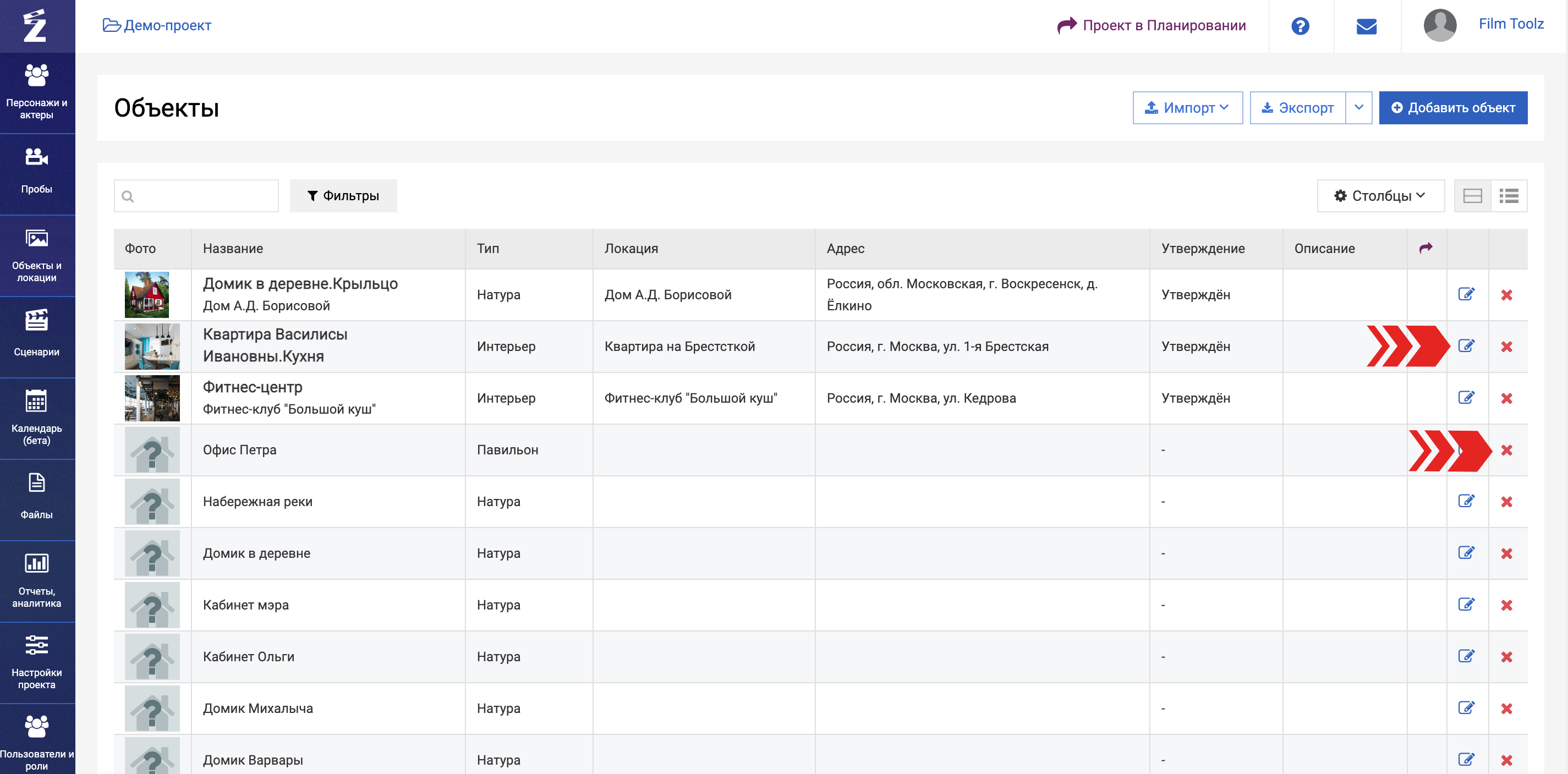This screenshot has width=1568, height=774.
Task: Delete the Набережная реки object
Action: click(x=1506, y=502)
